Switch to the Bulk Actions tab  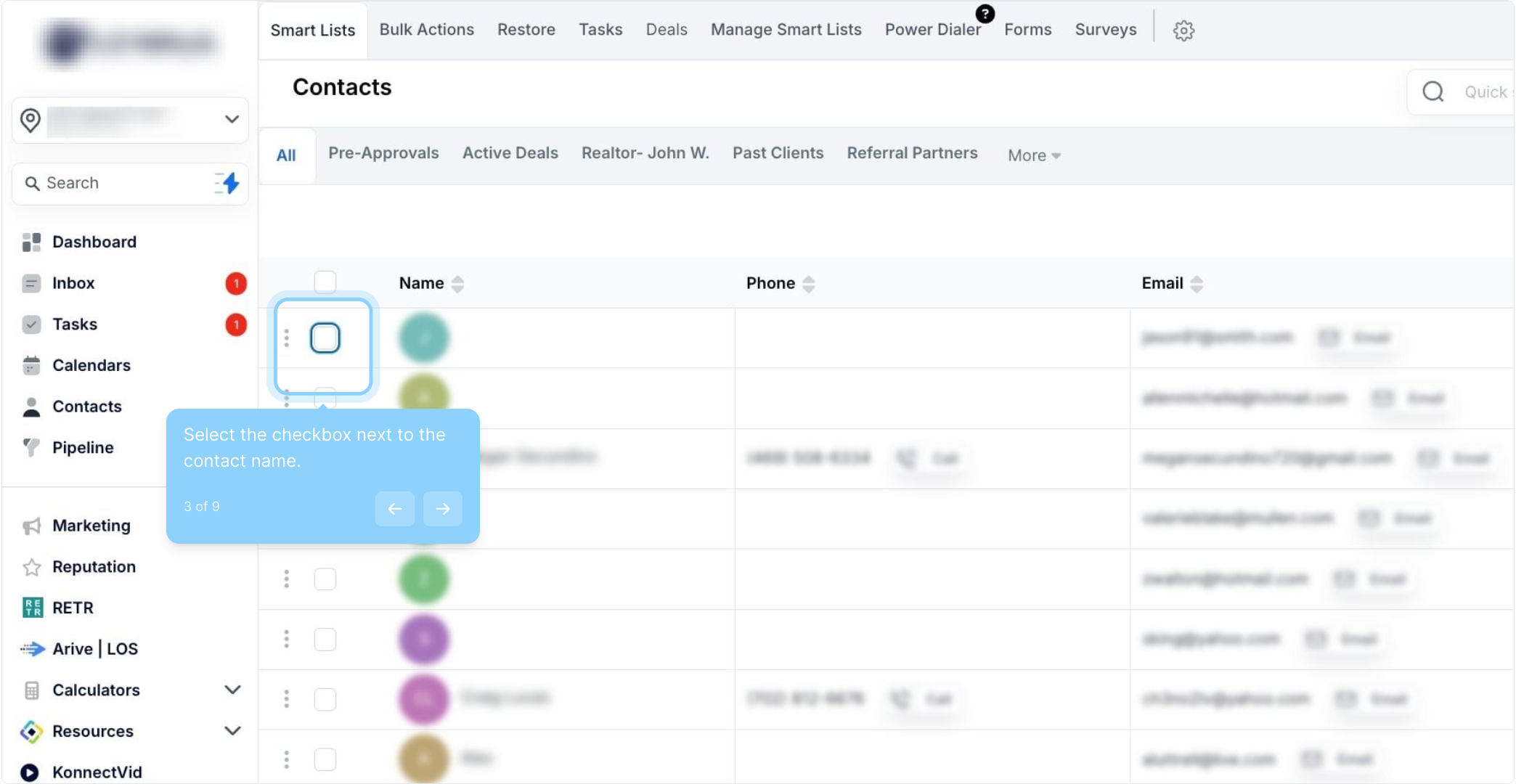(x=426, y=30)
